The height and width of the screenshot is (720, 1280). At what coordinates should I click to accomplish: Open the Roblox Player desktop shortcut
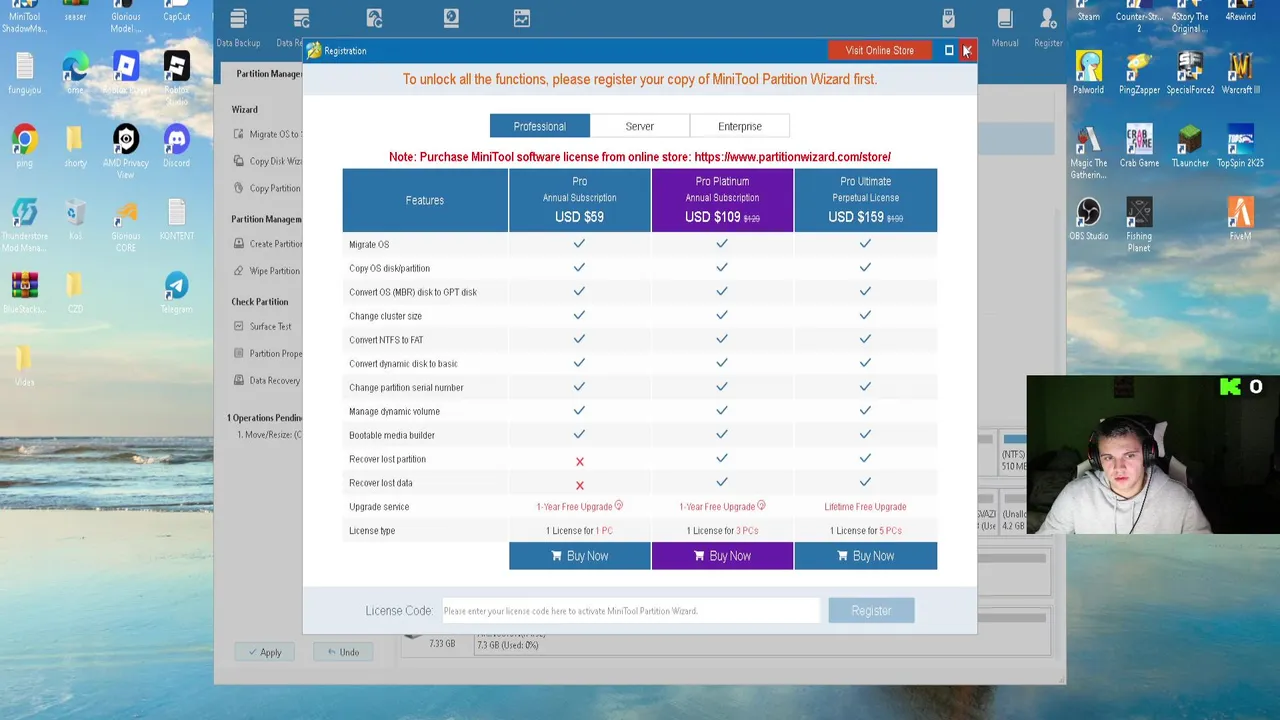pos(126,72)
